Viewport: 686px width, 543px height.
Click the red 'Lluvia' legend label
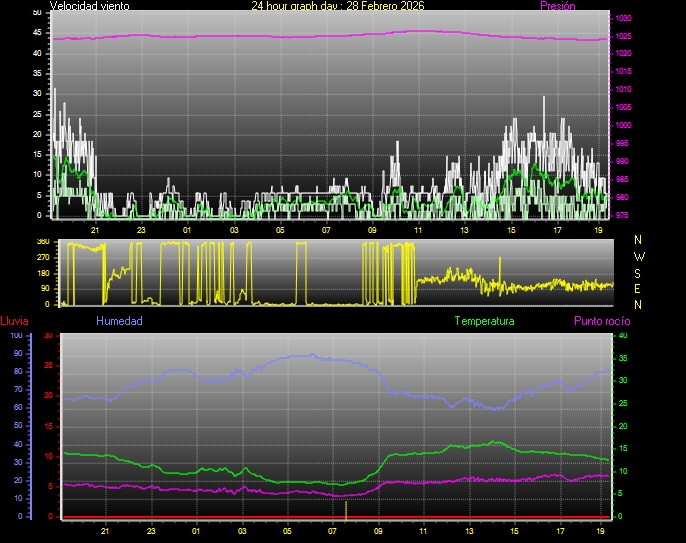click(x=14, y=321)
